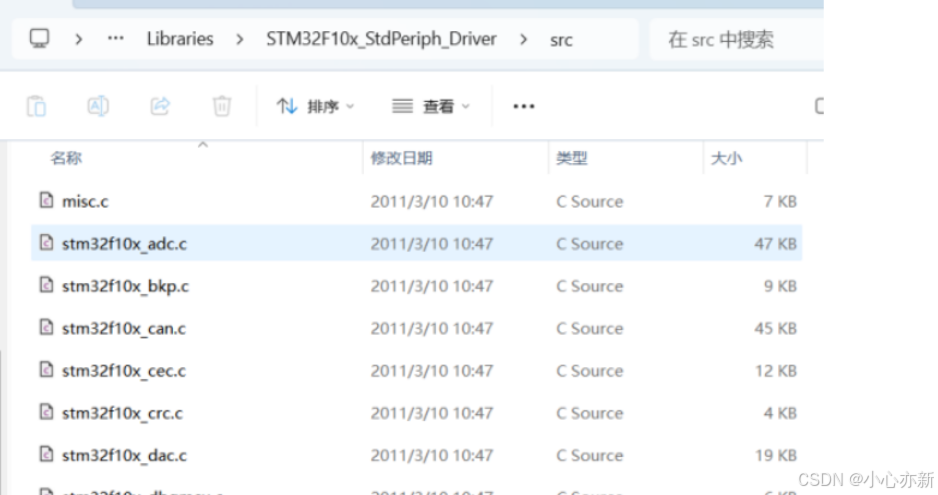The height and width of the screenshot is (495, 938).
Task: Click the modified date of stm32f10x_bkp.c
Action: (431, 286)
